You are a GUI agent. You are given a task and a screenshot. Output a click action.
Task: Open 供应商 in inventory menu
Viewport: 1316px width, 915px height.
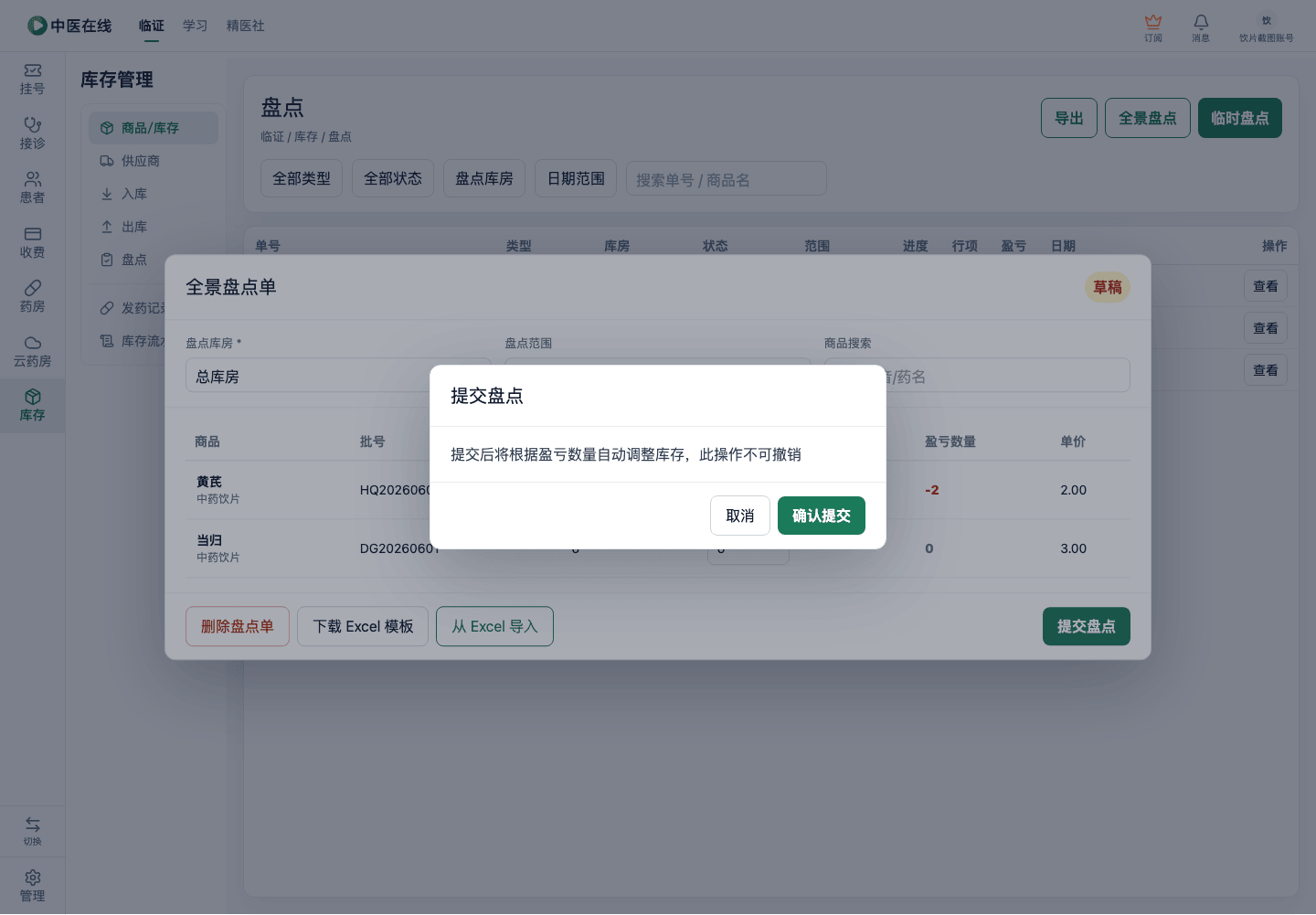coord(154,161)
